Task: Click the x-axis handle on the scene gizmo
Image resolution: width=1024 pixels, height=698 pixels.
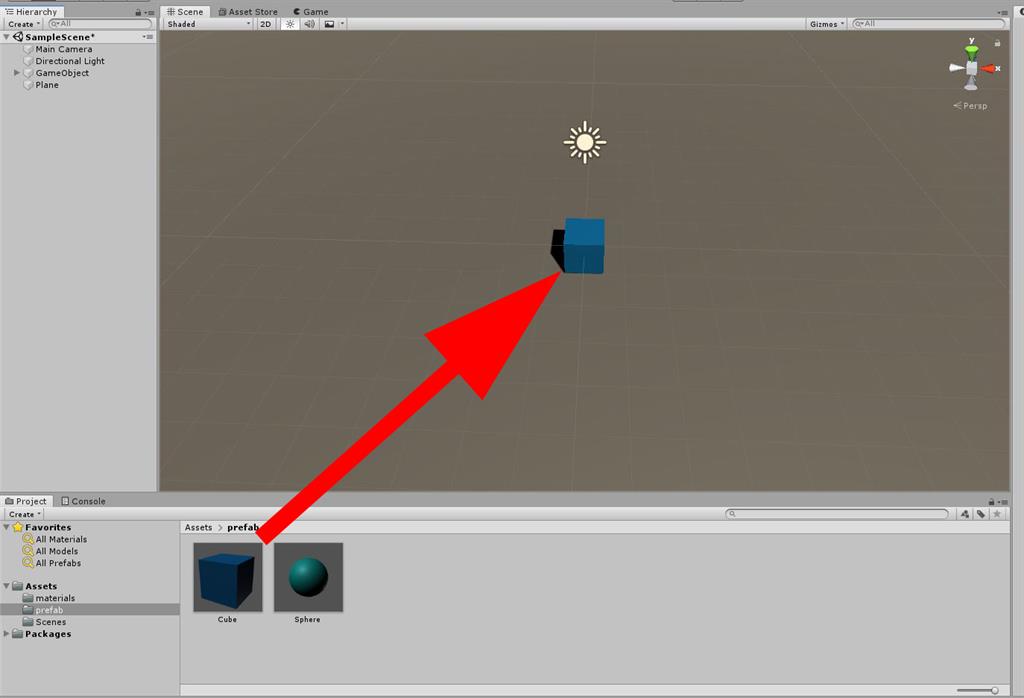Action: click(x=990, y=68)
